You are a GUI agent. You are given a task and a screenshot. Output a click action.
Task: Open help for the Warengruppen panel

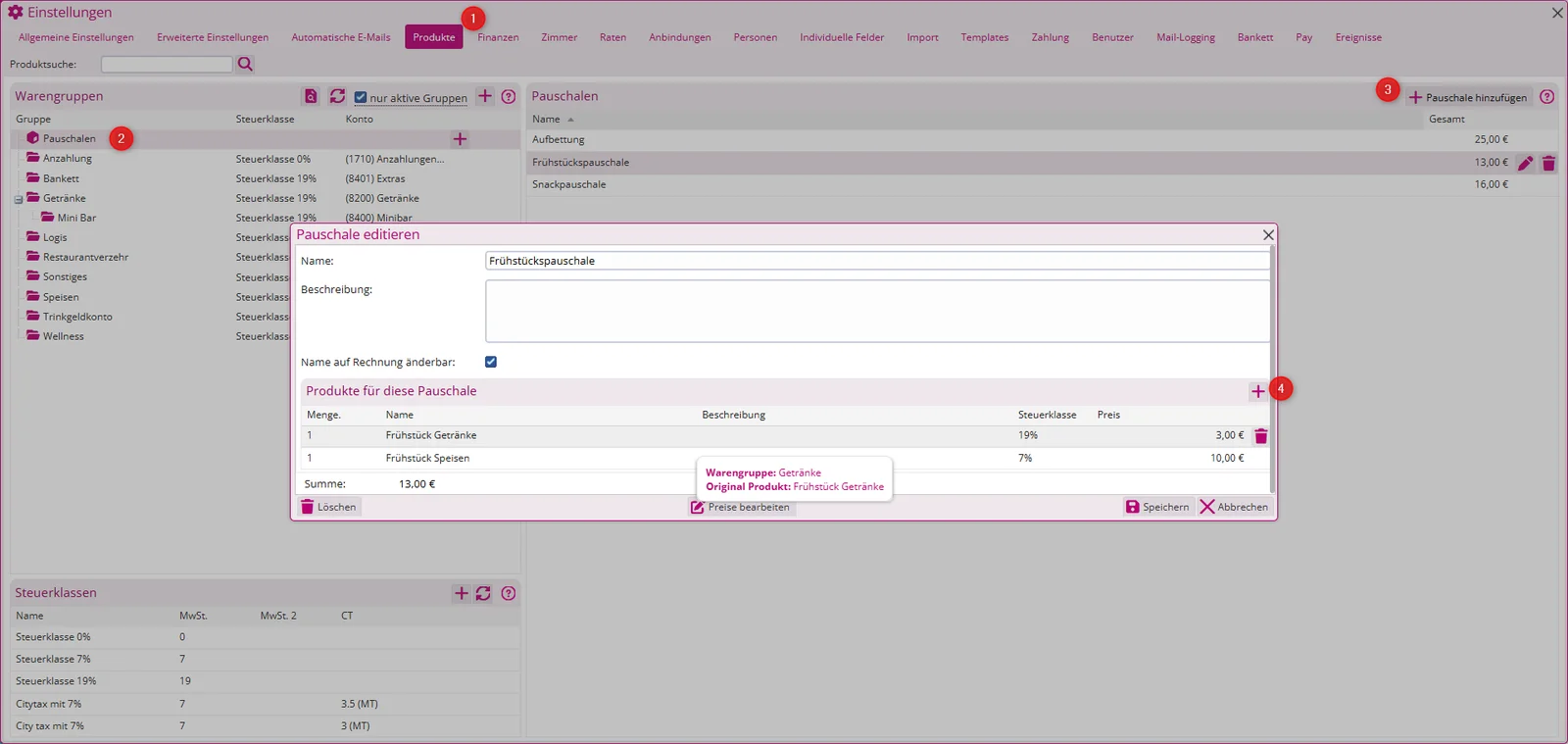tap(509, 96)
